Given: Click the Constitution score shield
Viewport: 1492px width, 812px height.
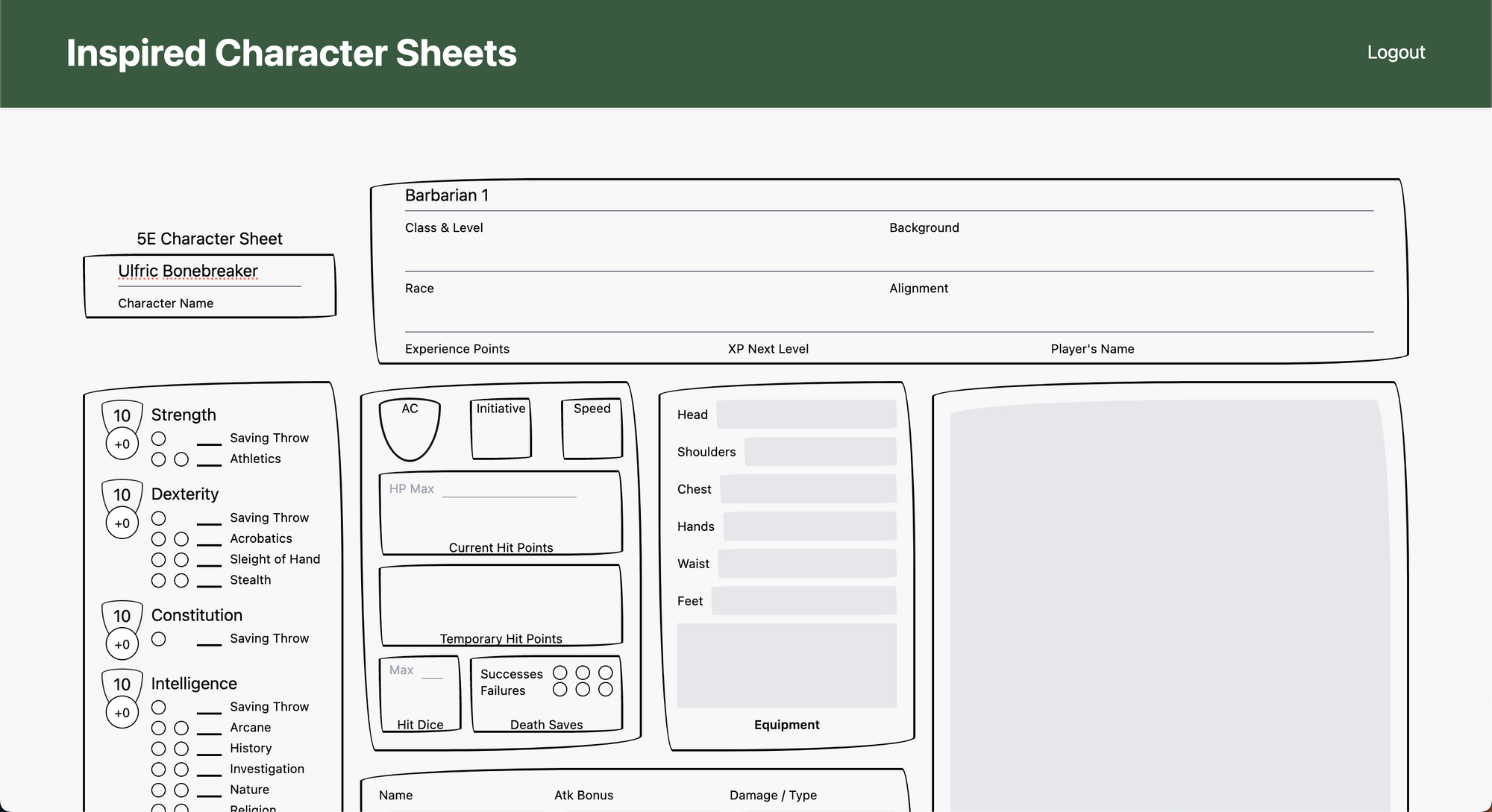Looking at the screenshot, I should click(122, 616).
